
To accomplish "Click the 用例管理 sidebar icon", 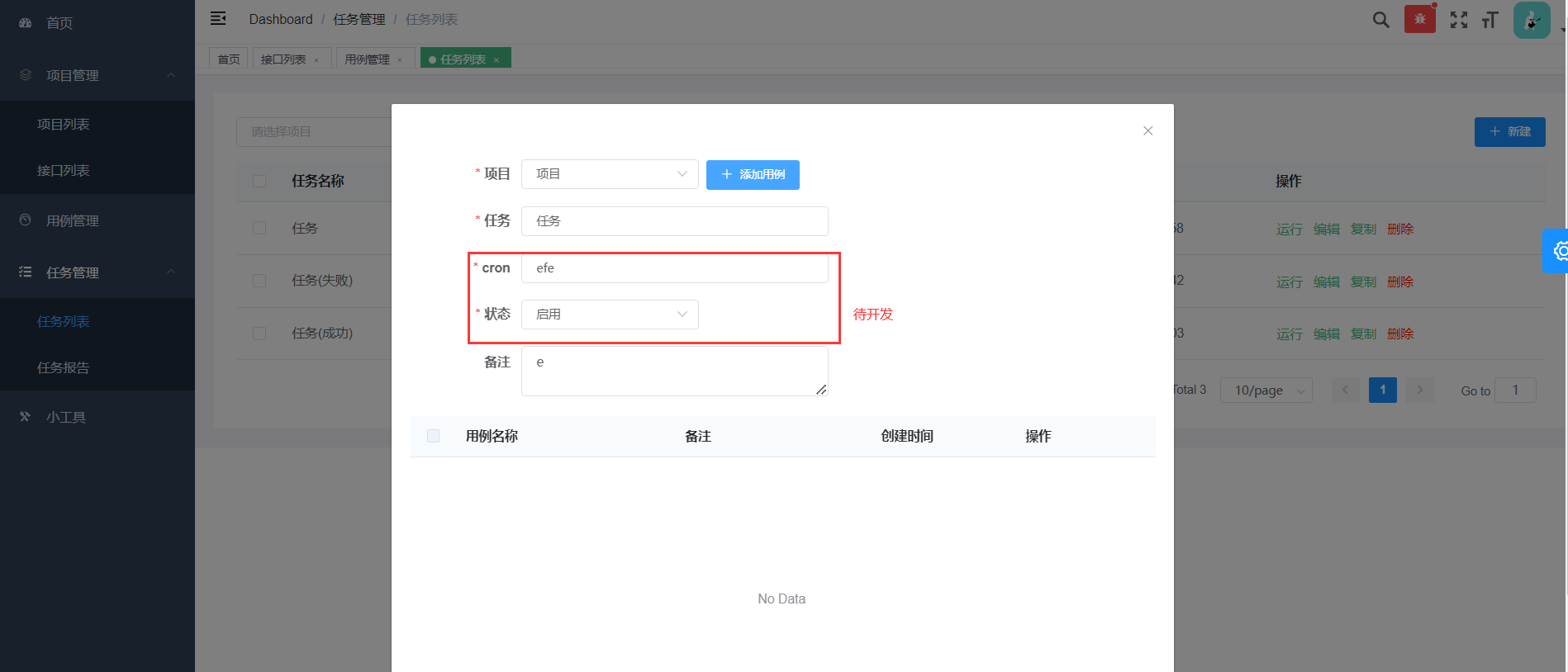I will pos(26,220).
